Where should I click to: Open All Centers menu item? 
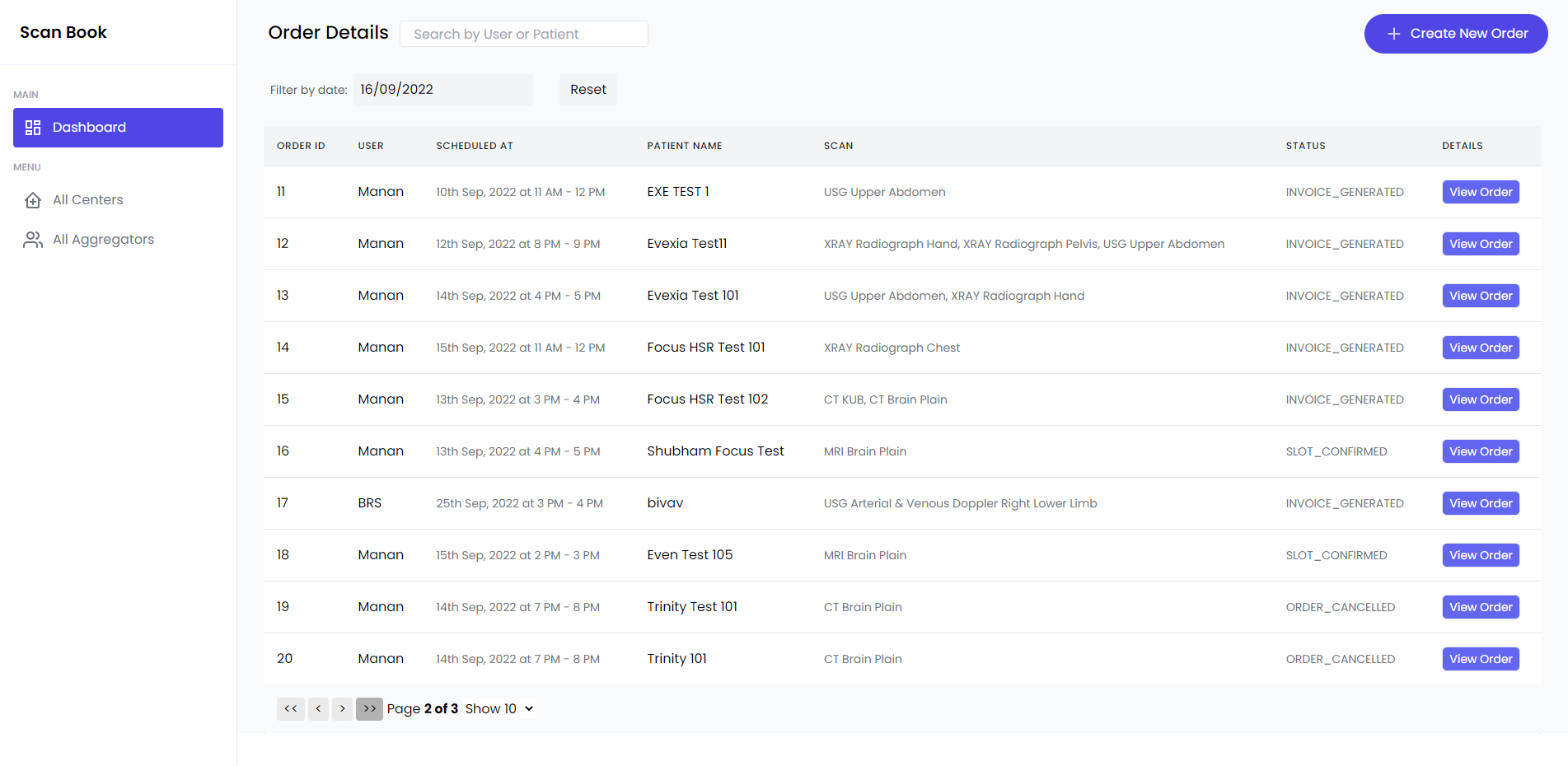pos(118,200)
